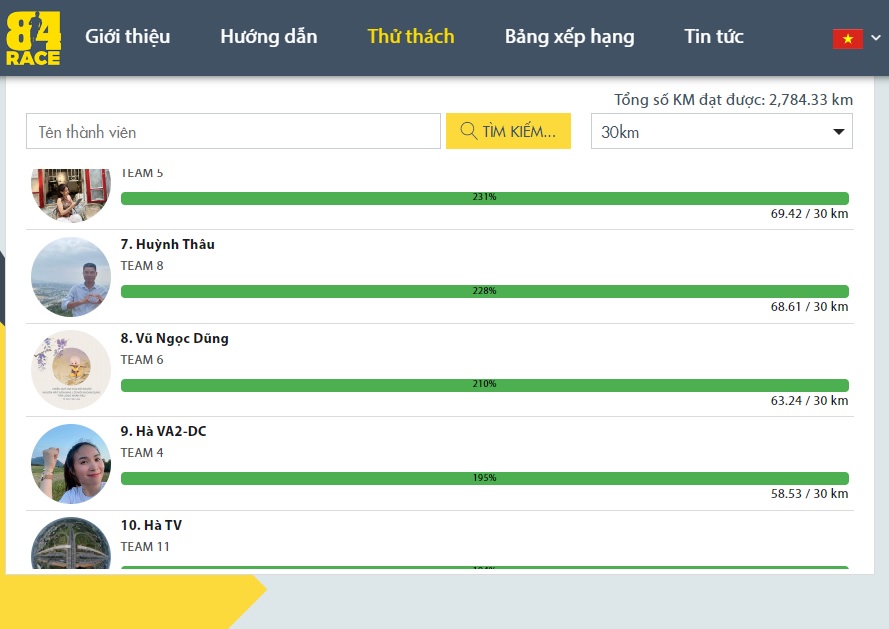Viewport: 889px width, 629px height.
Task: Focus the Tên thành viên search field
Action: point(233,132)
